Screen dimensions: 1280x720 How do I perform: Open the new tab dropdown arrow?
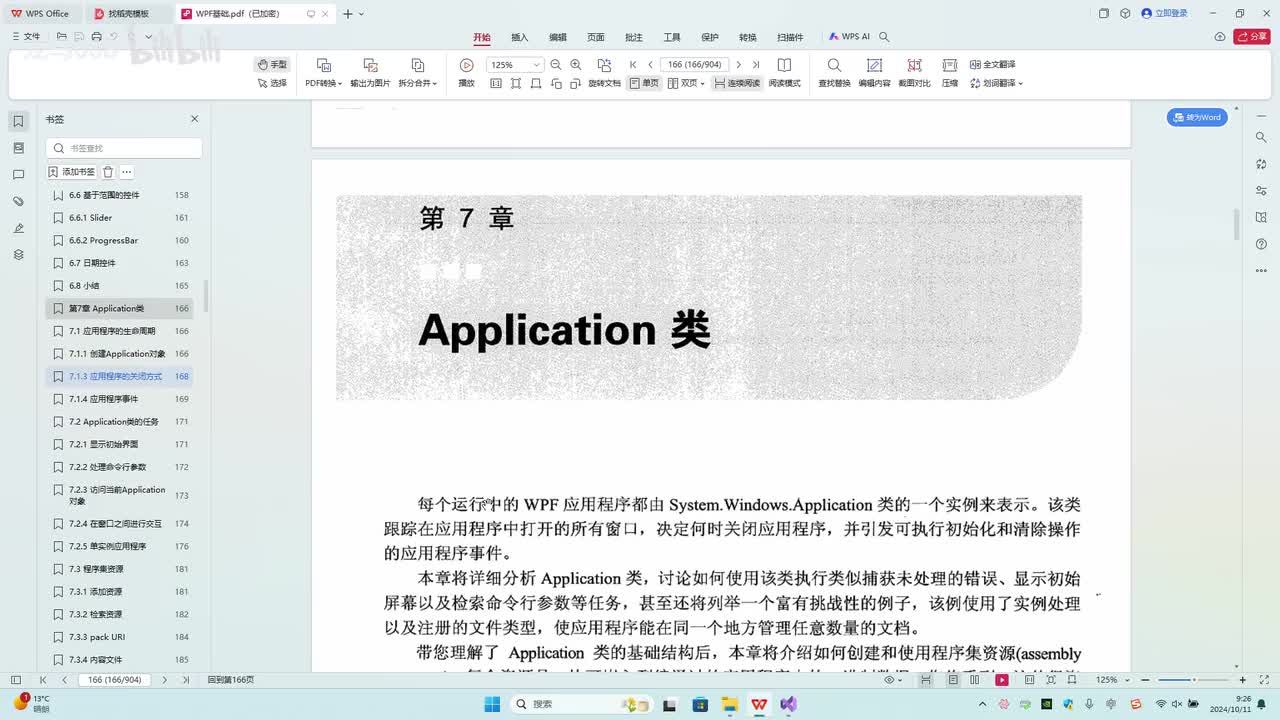[x=361, y=14]
